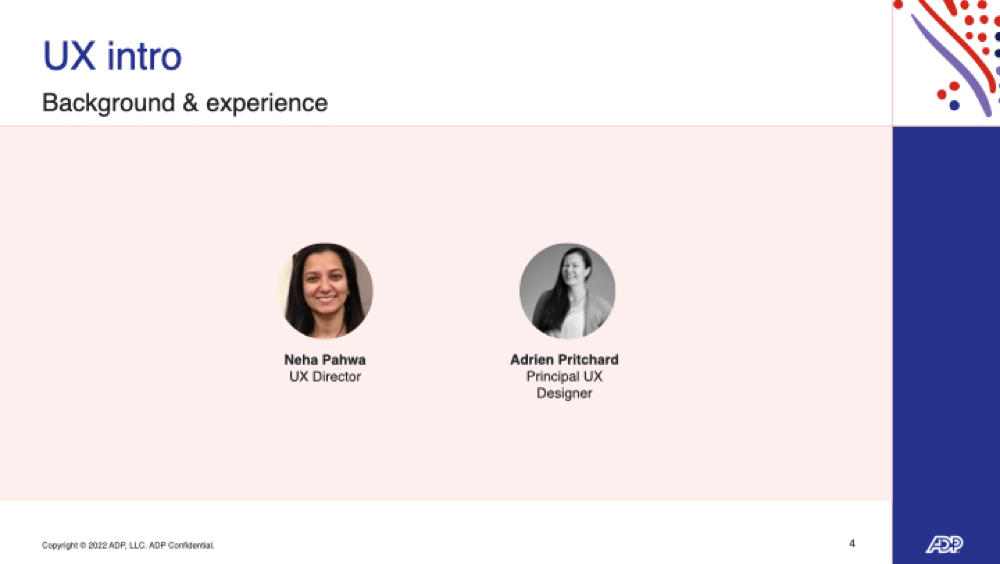Select the "Background & experience" subtitle
This screenshot has height=564, width=1000.
185,103
